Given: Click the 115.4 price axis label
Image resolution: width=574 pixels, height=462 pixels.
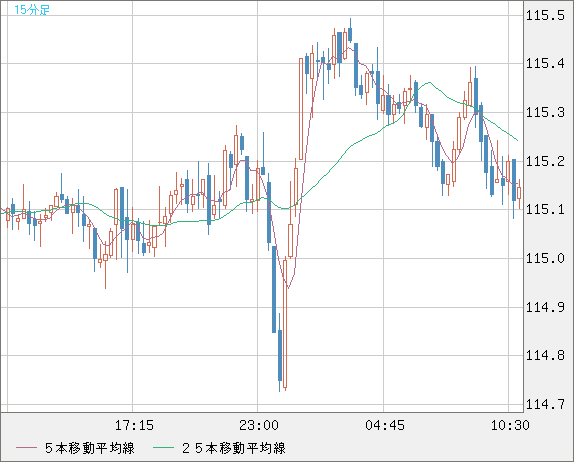Looking at the screenshot, I should (545, 64).
